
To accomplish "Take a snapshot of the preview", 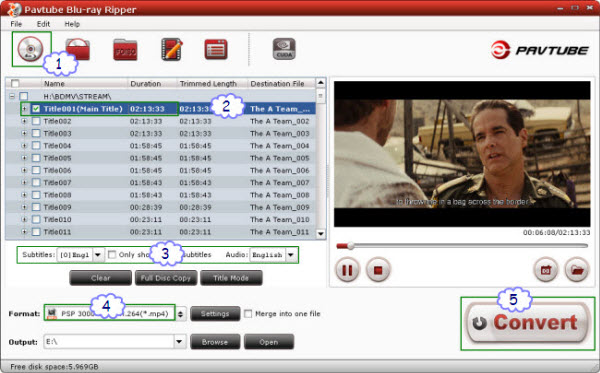I will pyautogui.click(x=546, y=270).
